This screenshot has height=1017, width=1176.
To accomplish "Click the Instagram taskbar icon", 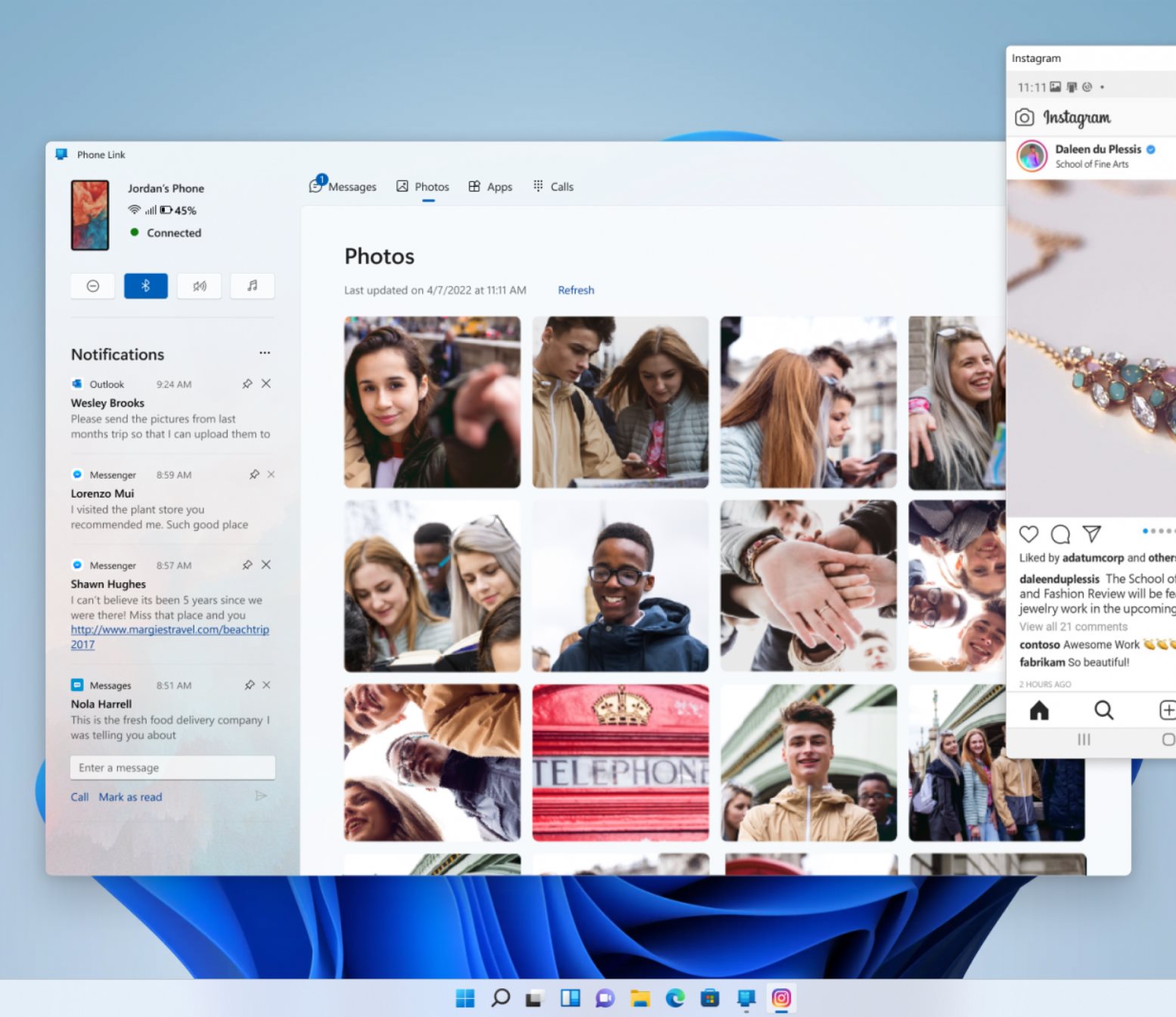I will pos(781,998).
